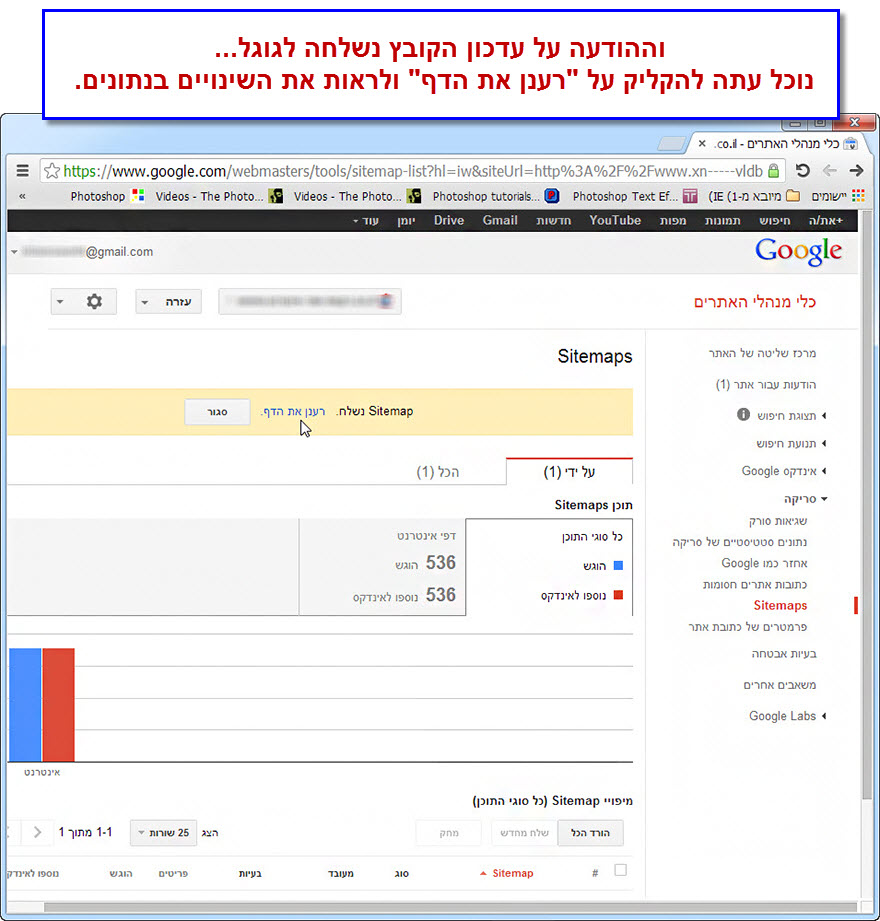Click the סגור button in the yellow banner
Viewport: 880px width, 921px height.
coord(217,412)
